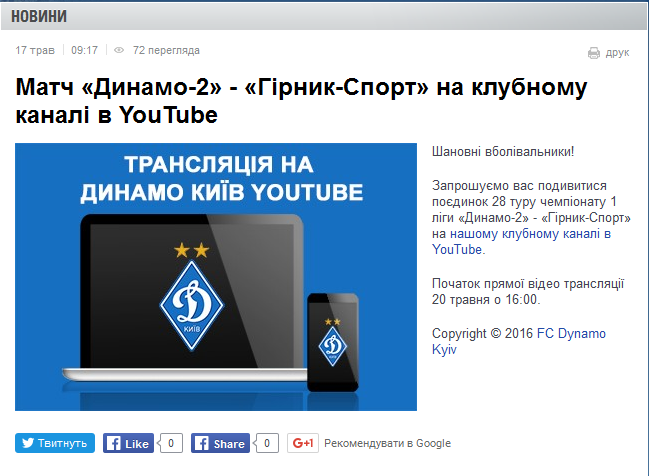Click the Twitter bird icon
The height and width of the screenshot is (476, 649).
tap(28, 443)
